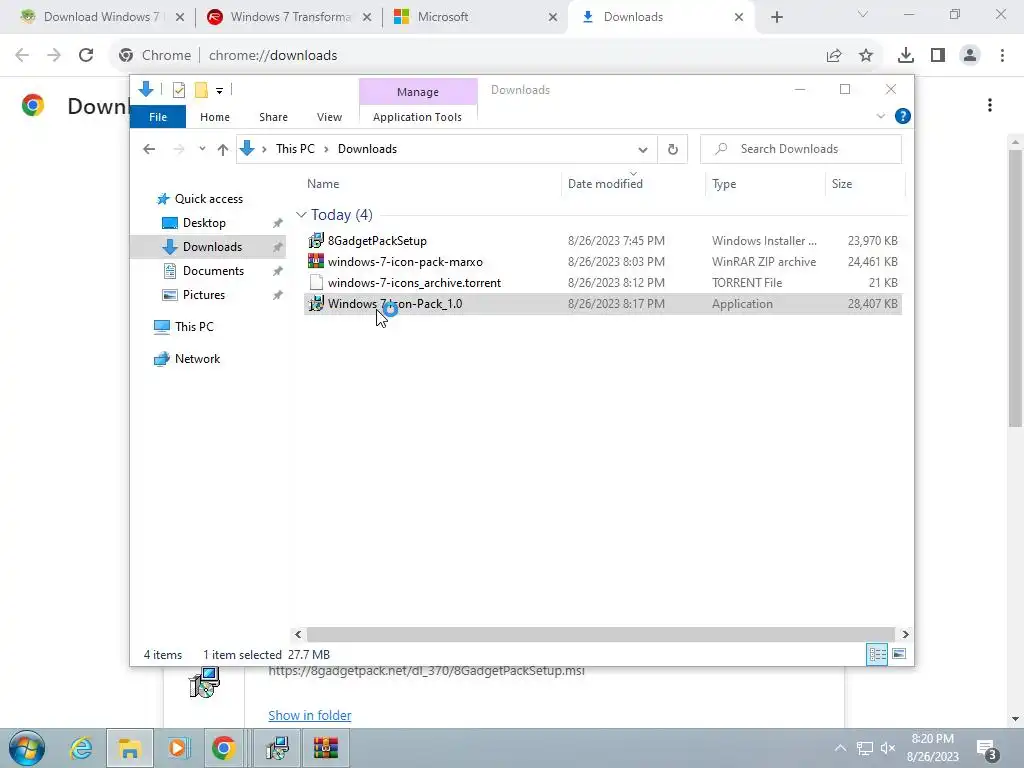Expand the Explorer ribbon chevron
Image resolution: width=1024 pixels, height=768 pixels.
point(880,116)
